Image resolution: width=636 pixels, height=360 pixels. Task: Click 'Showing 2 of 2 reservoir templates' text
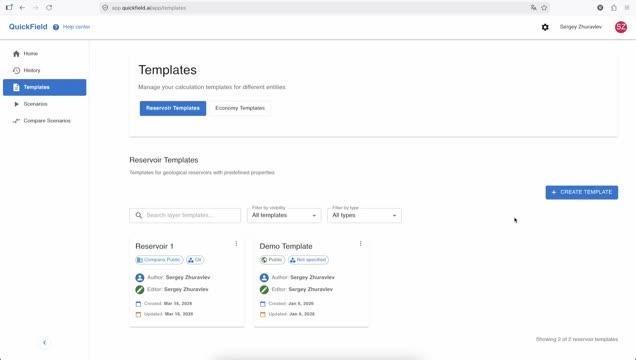[577, 339]
